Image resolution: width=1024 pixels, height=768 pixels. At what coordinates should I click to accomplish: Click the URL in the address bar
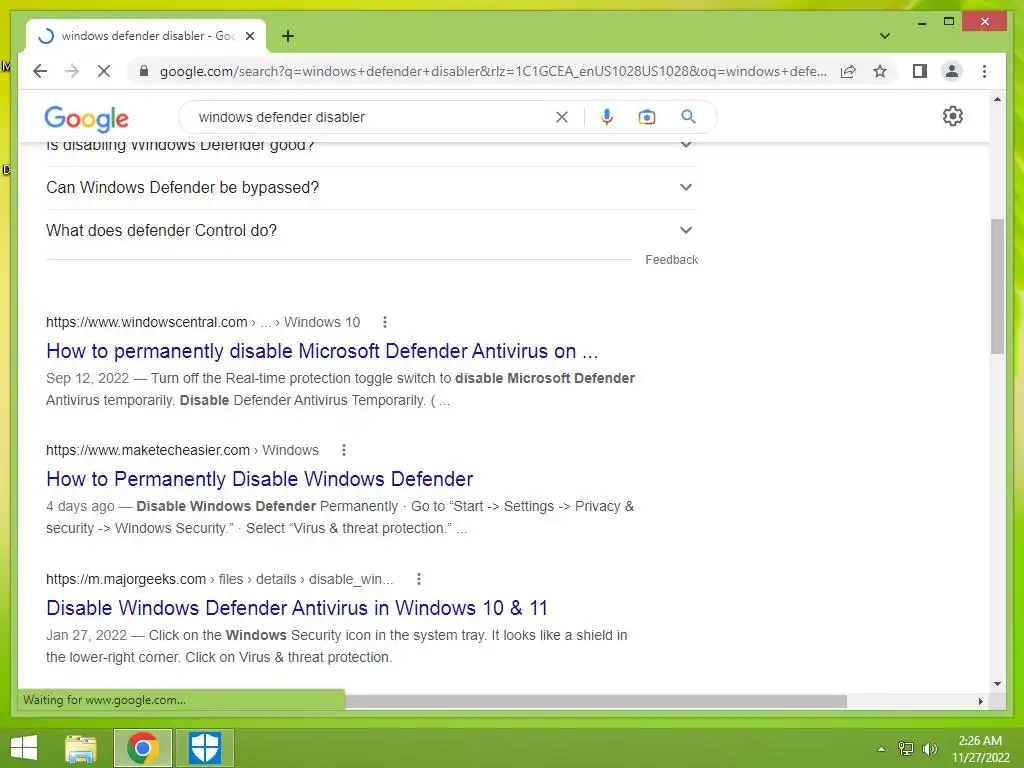point(493,71)
